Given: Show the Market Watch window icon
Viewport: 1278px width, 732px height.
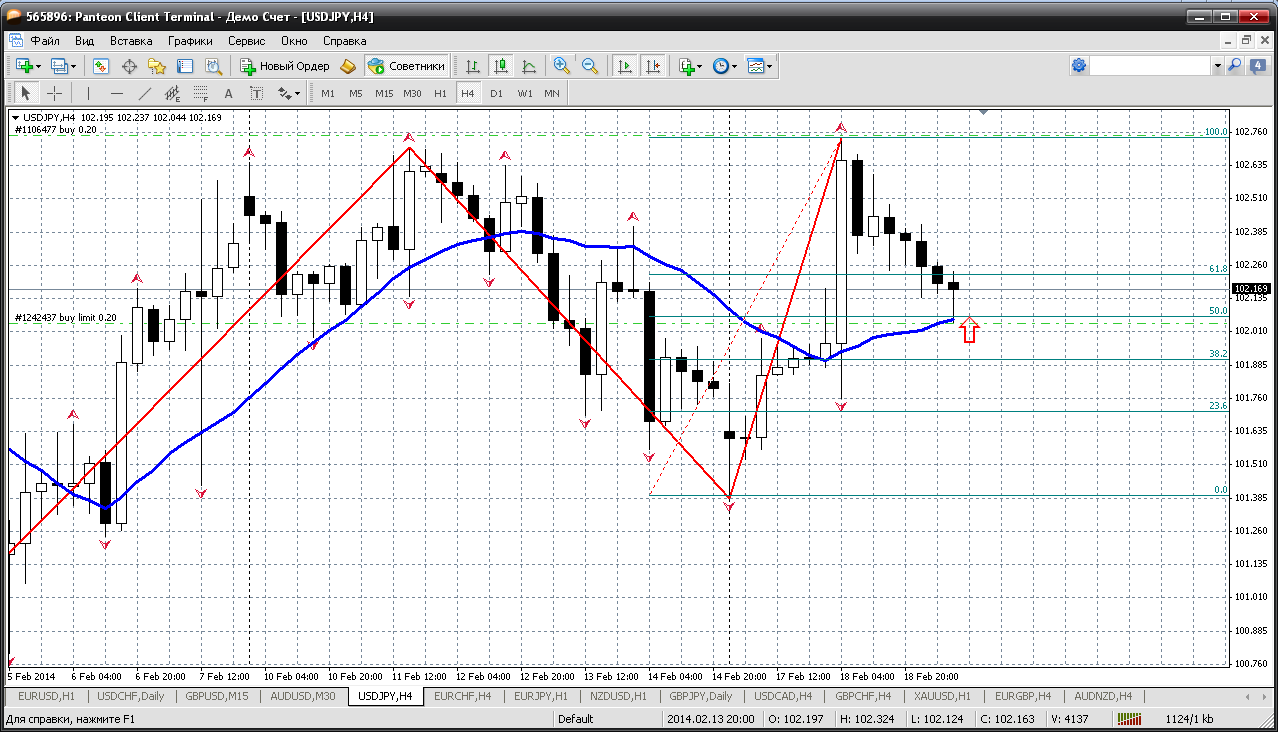Looking at the screenshot, I should point(101,66).
